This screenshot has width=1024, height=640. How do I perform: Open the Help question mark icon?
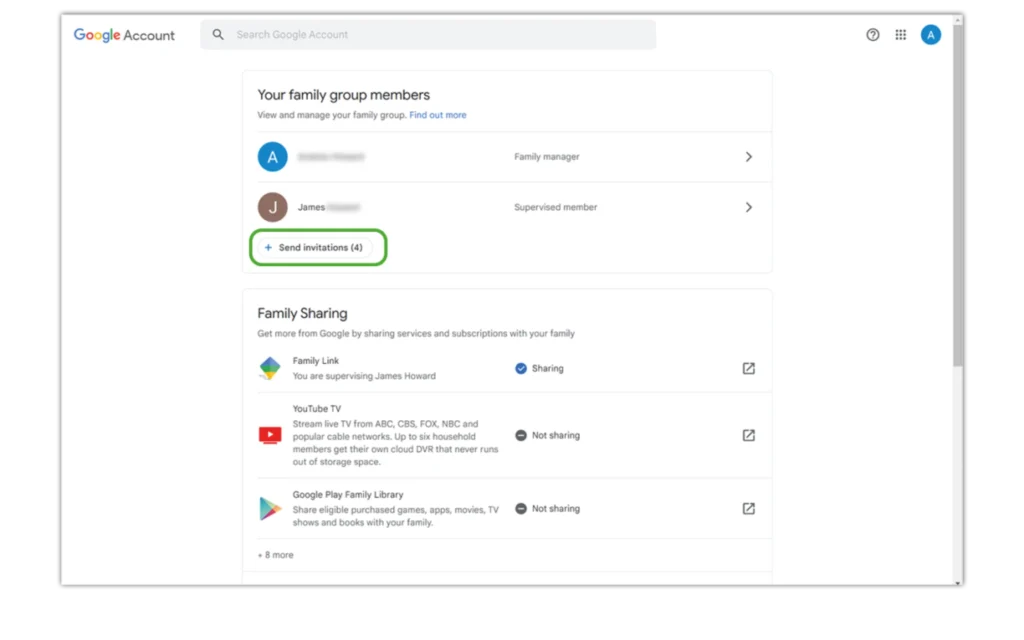872,35
